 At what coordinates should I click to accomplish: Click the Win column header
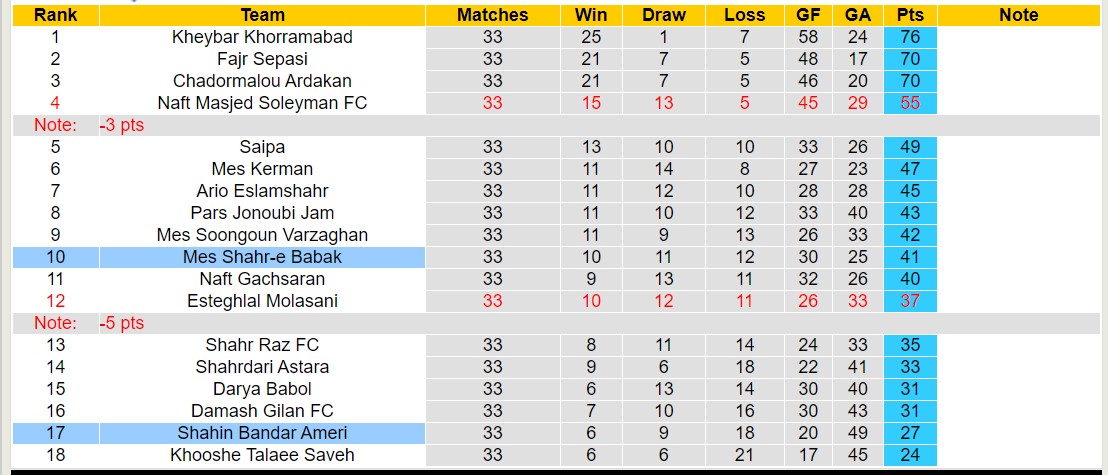[590, 15]
